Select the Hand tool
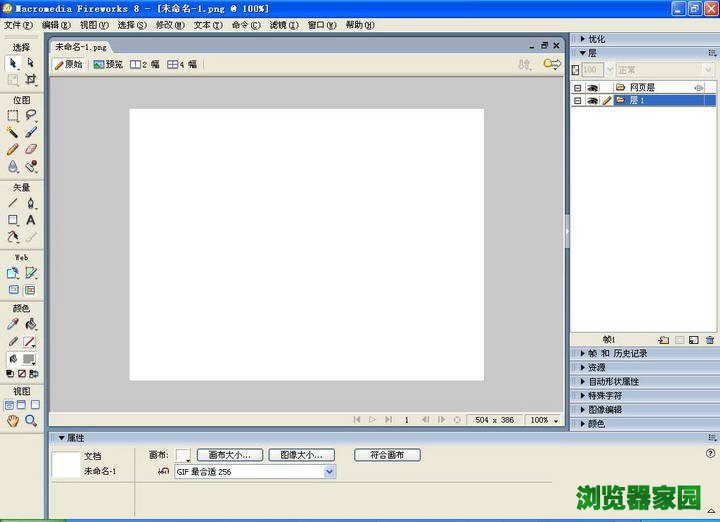The height and width of the screenshot is (522, 720). (13, 421)
